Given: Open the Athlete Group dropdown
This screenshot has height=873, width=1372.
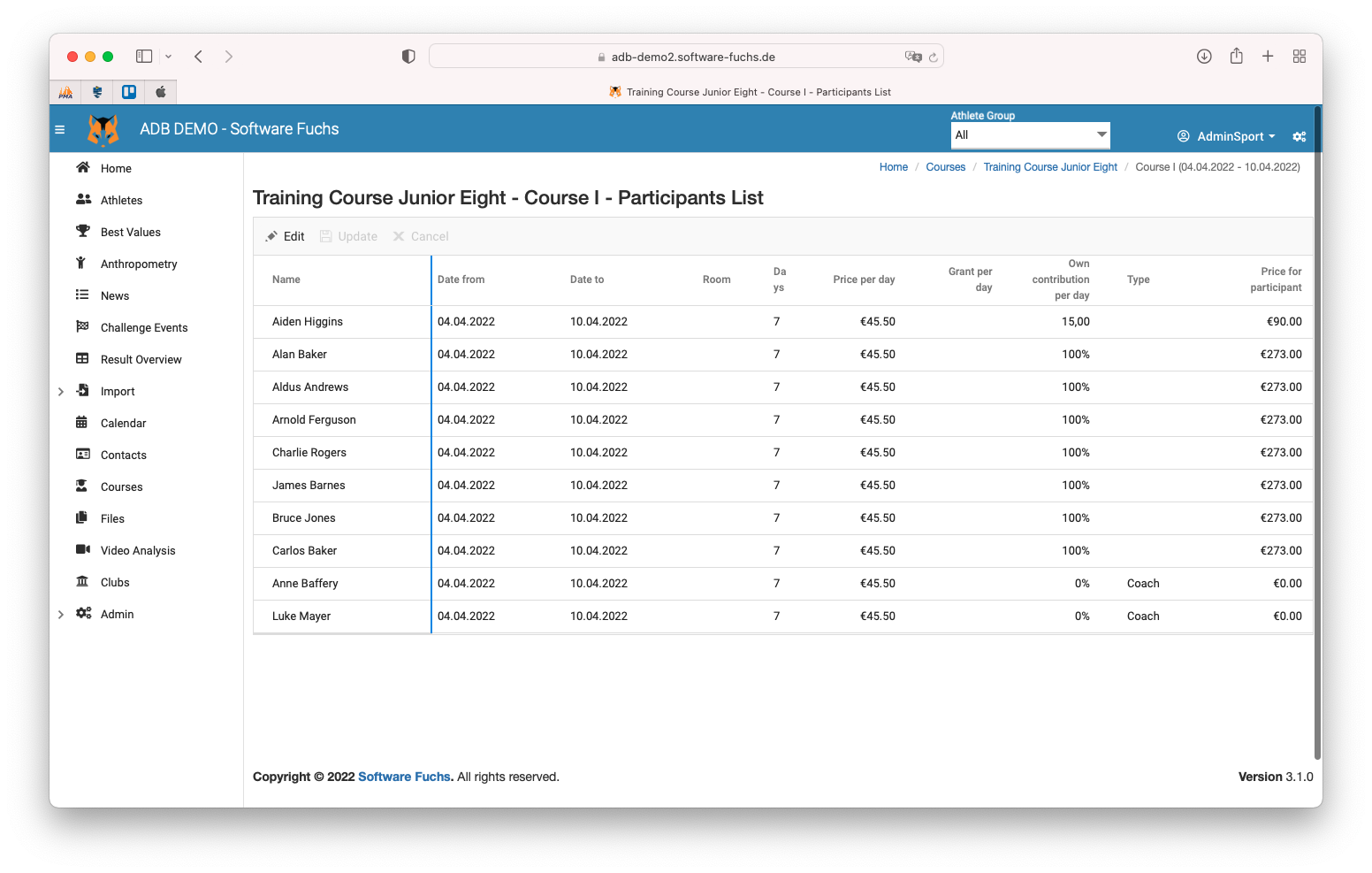Looking at the screenshot, I should (1030, 135).
